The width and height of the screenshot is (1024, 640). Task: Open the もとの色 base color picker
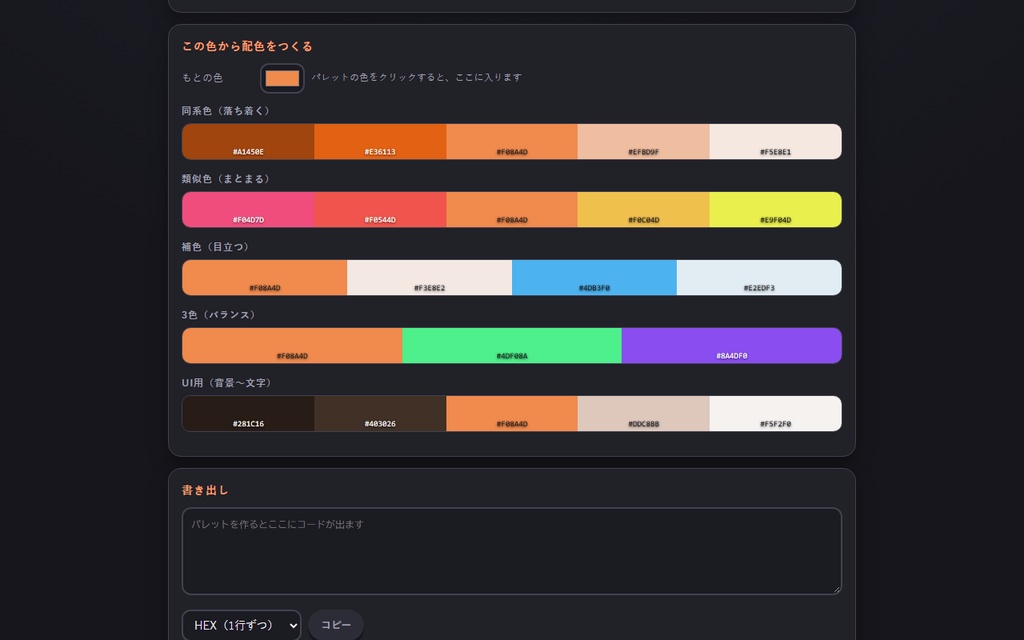(x=282, y=78)
